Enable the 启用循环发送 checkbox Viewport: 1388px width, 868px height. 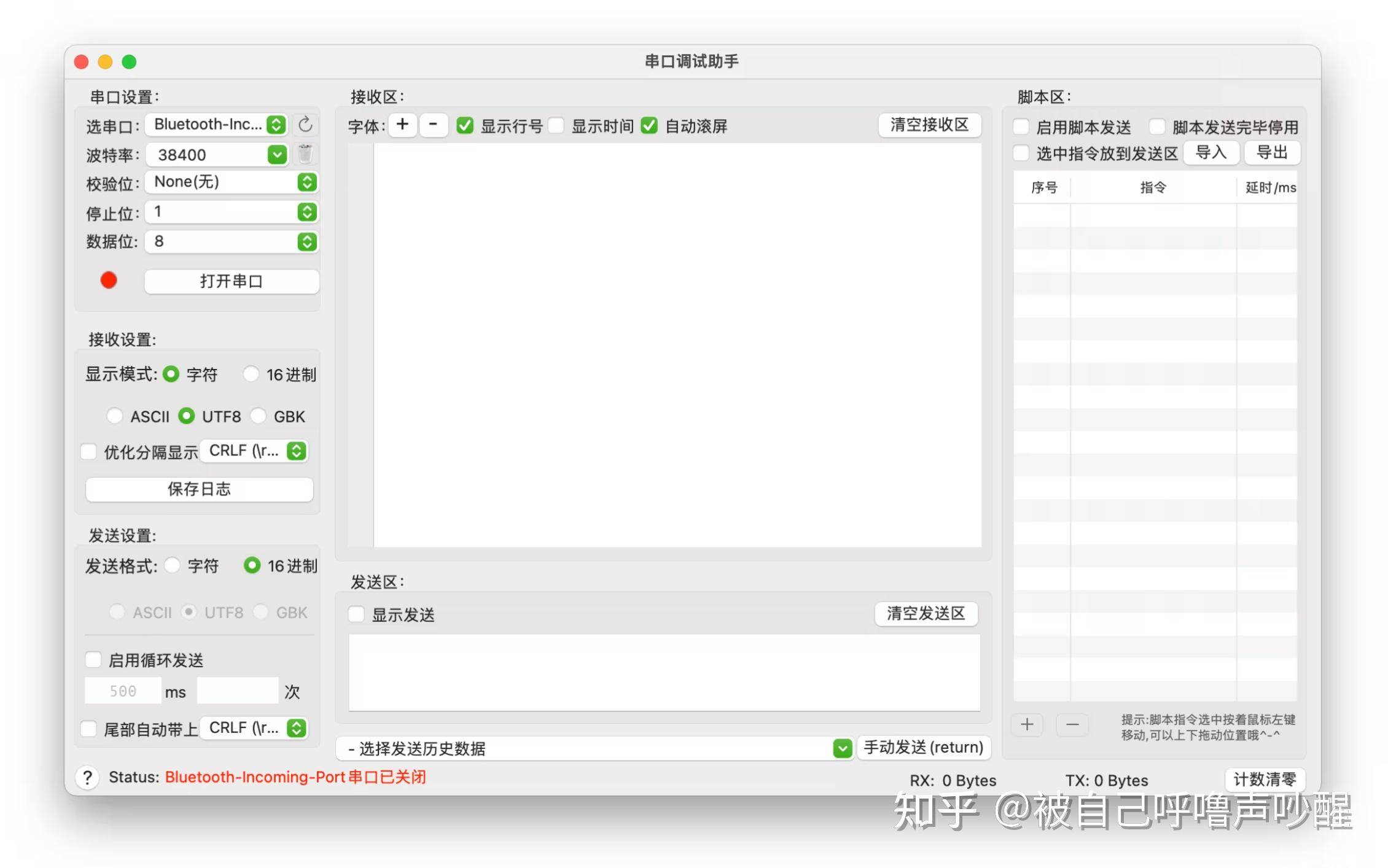point(93,660)
